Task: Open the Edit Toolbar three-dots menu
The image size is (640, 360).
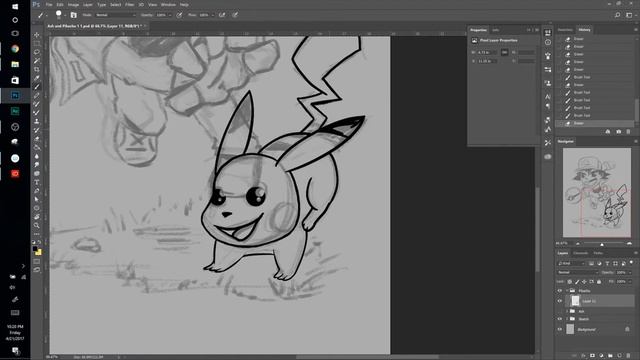Action: tap(37, 234)
